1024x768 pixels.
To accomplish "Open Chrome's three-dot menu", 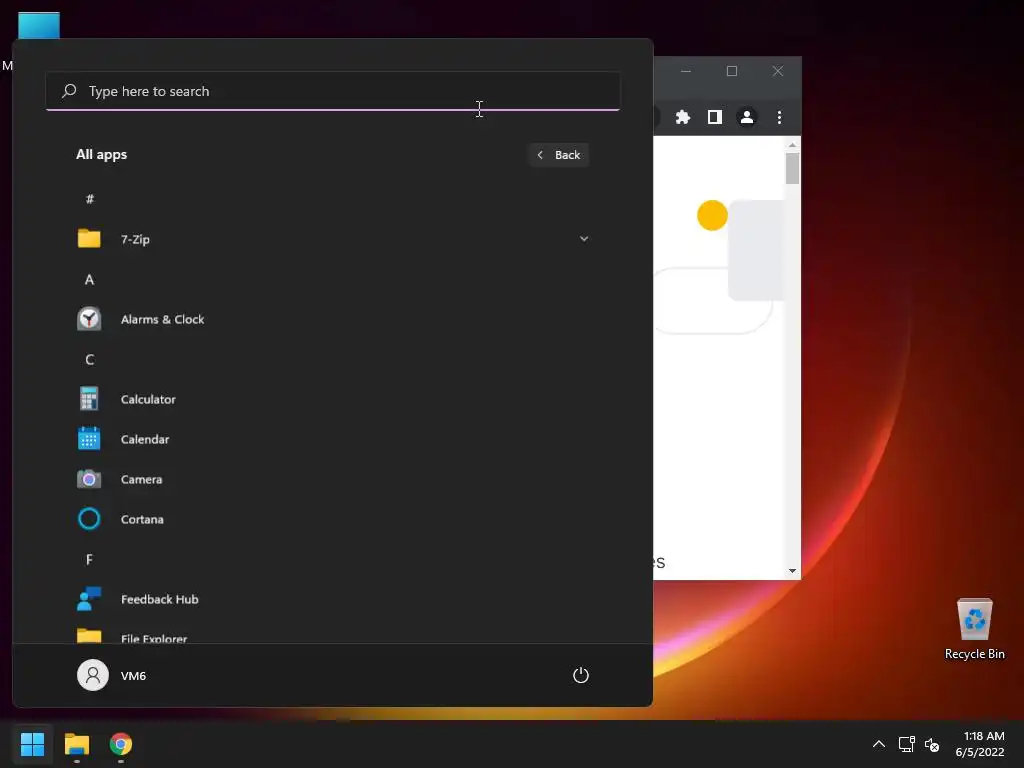I will point(779,117).
